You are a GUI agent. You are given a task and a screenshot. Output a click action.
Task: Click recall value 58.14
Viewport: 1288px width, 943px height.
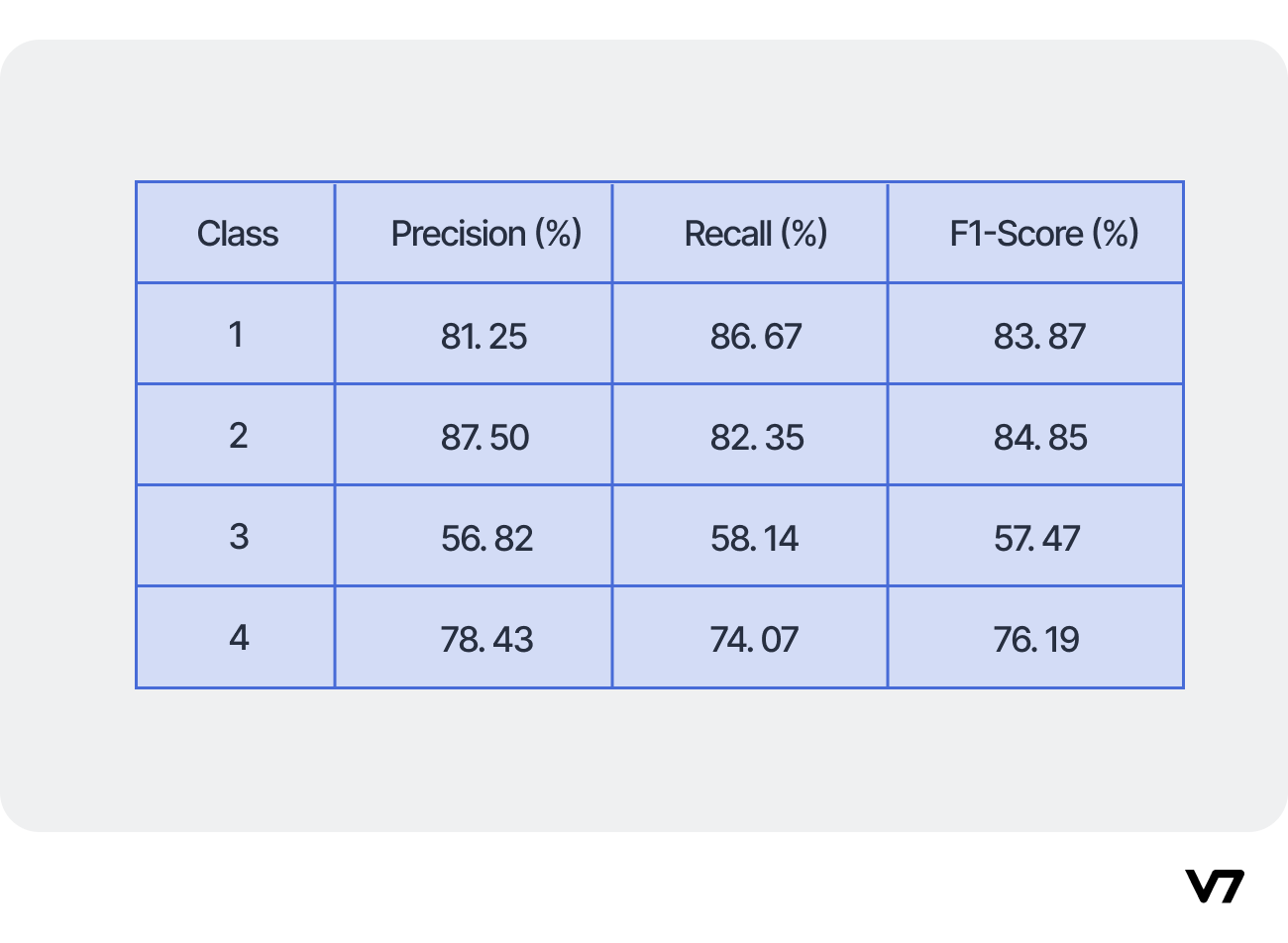pyautogui.click(x=754, y=539)
